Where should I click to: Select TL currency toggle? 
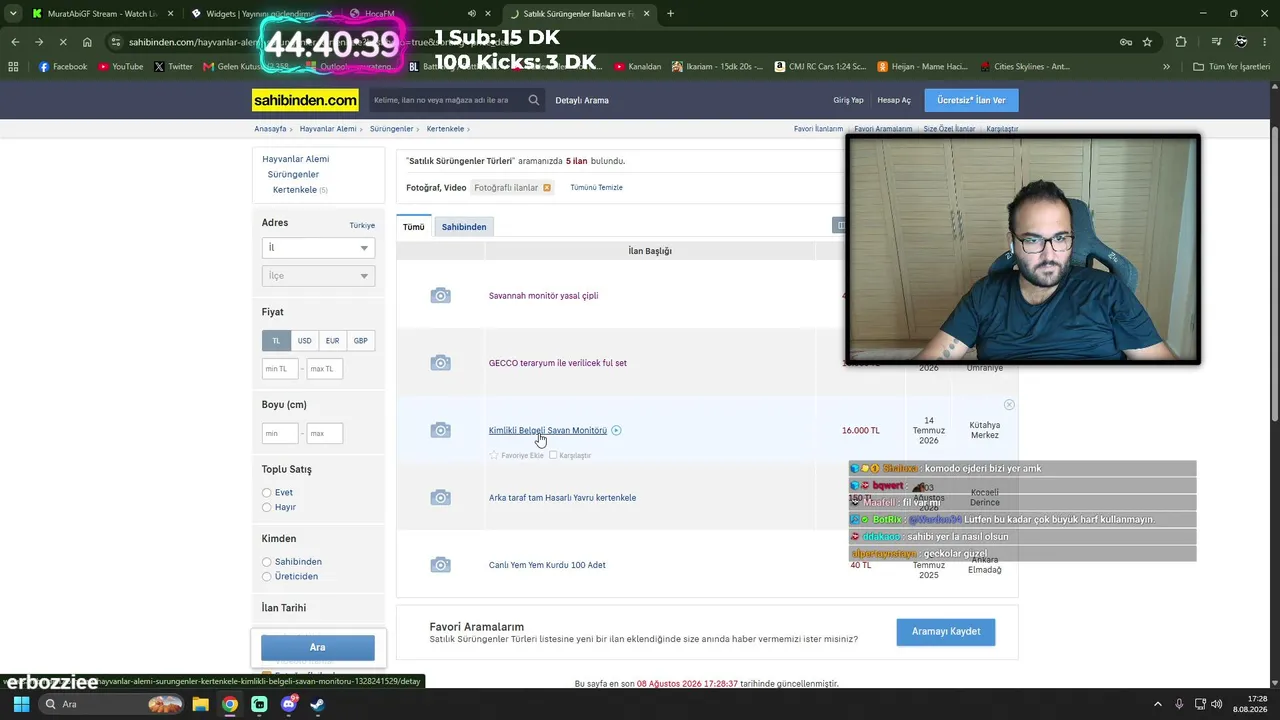tap(276, 341)
